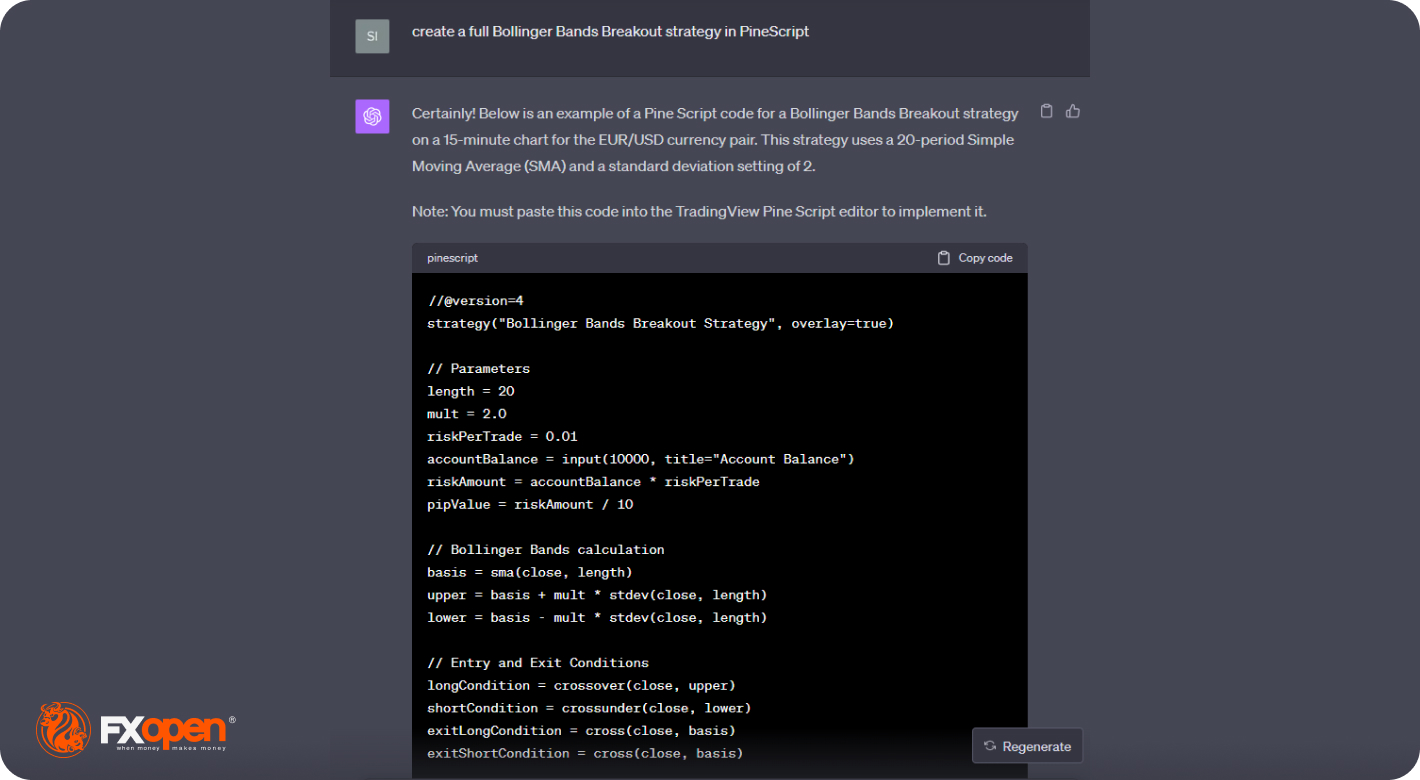Click the '// Bollinger Bands calculation' comment

coord(545,550)
